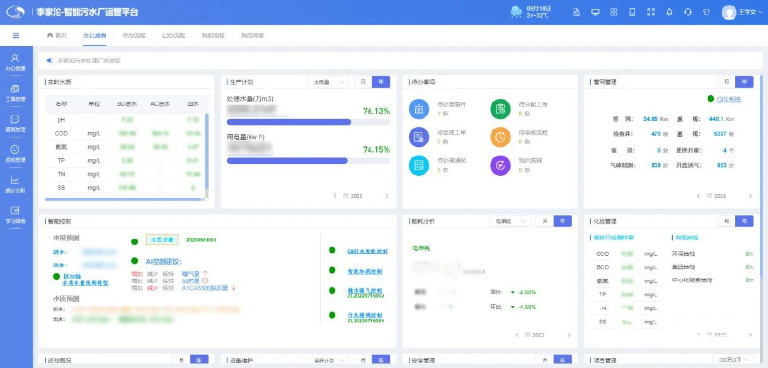Switch 管网管理 panel to 年 view

744,82
